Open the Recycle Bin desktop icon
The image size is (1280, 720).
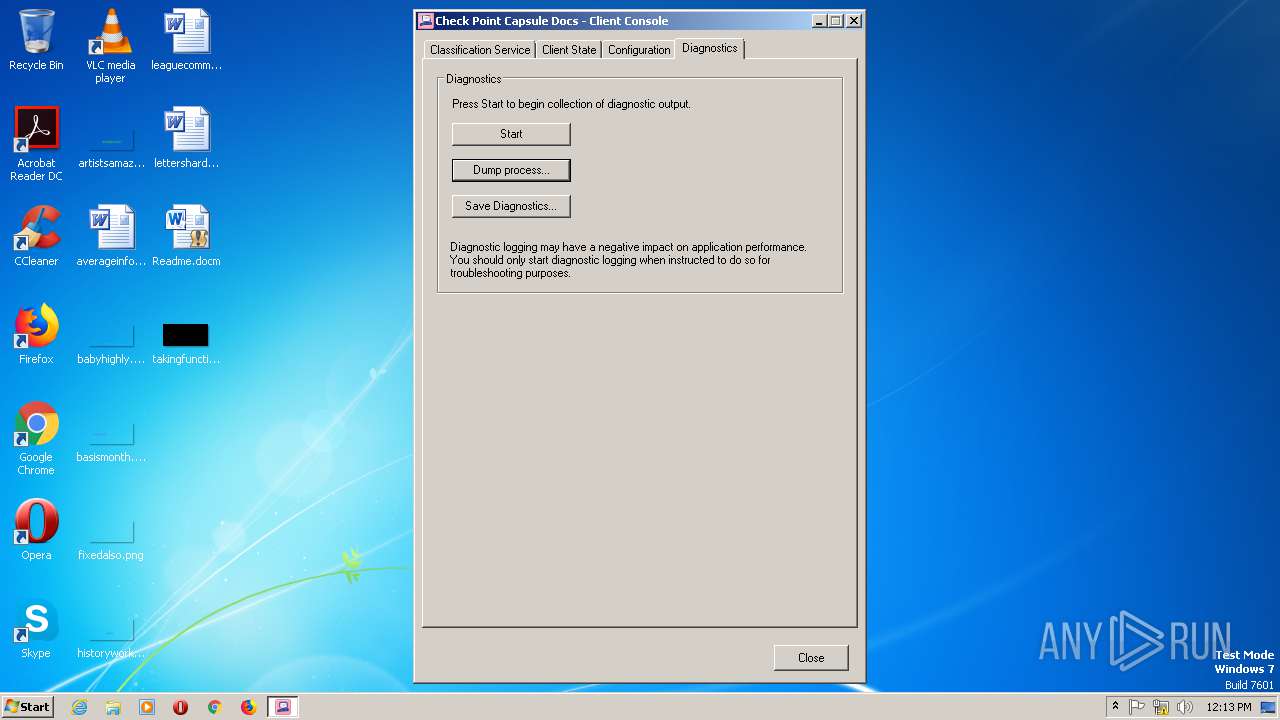(x=36, y=40)
